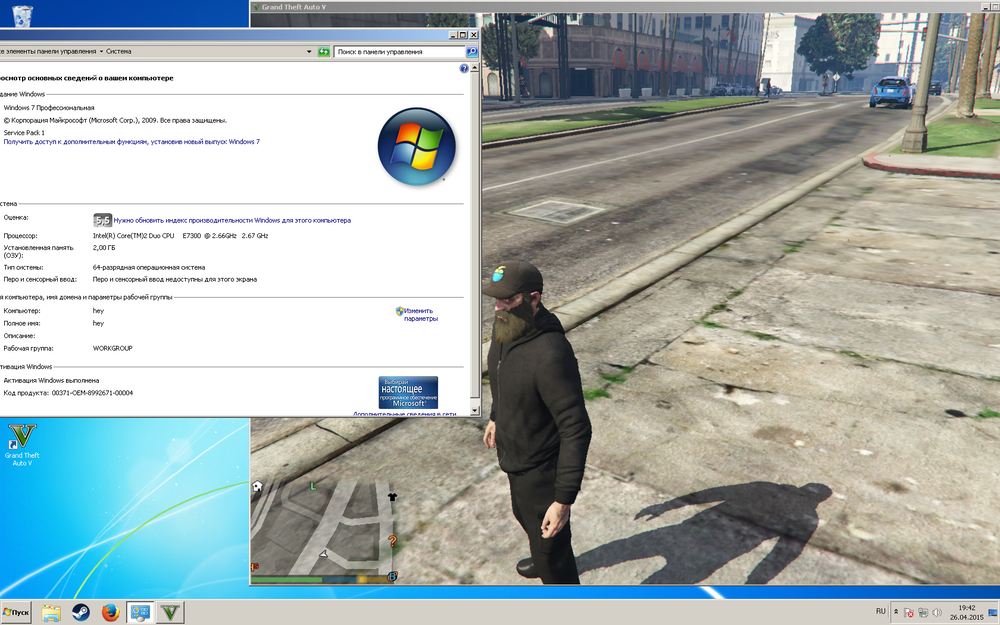Image resolution: width=1000 pixels, height=625 pixels.
Task: Click the bearded character in black hoodie
Action: (x=538, y=421)
